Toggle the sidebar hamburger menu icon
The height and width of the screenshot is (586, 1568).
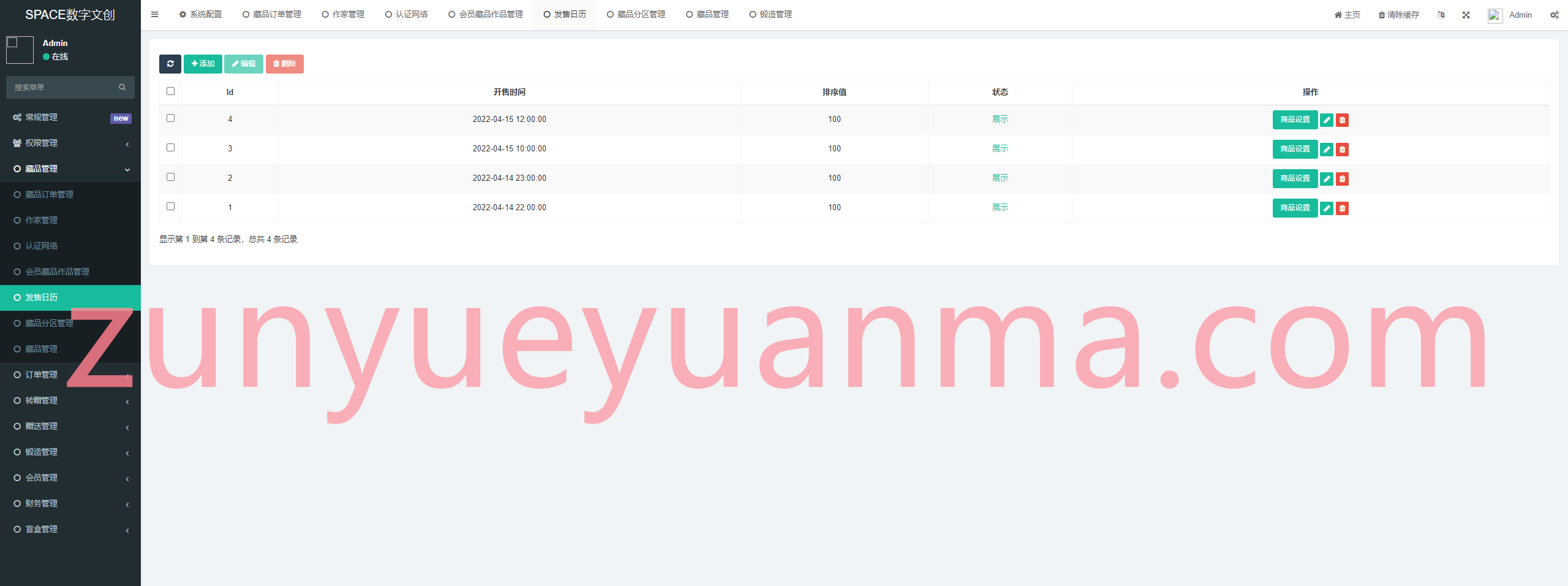click(154, 15)
